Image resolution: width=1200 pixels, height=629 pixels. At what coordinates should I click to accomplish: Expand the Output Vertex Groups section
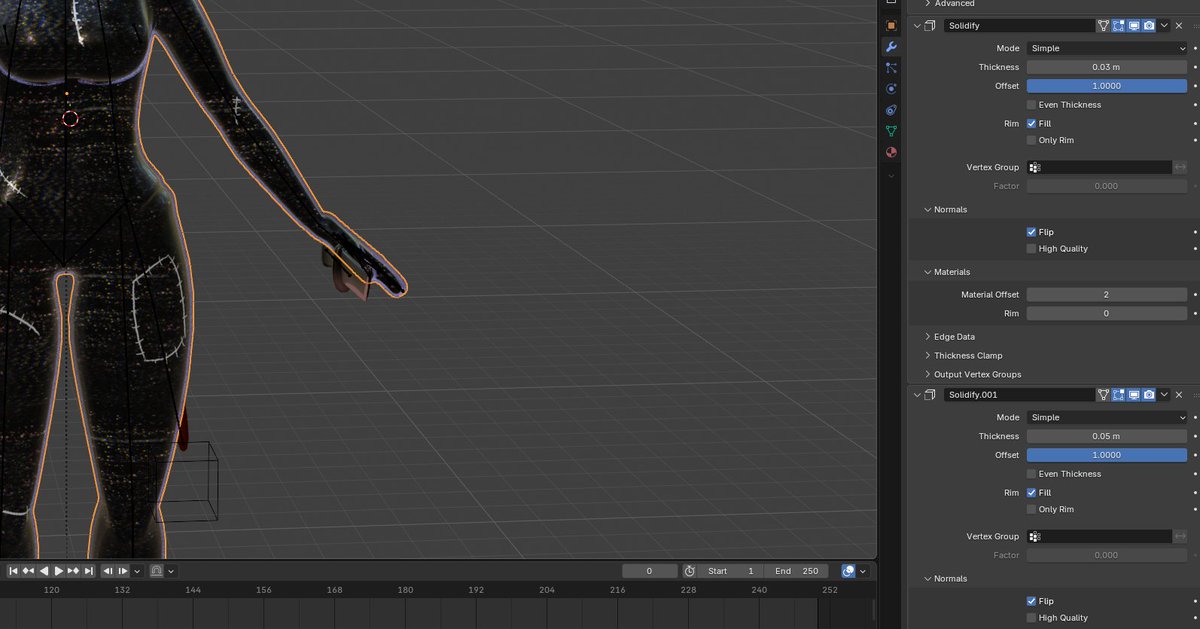[x=972, y=375]
